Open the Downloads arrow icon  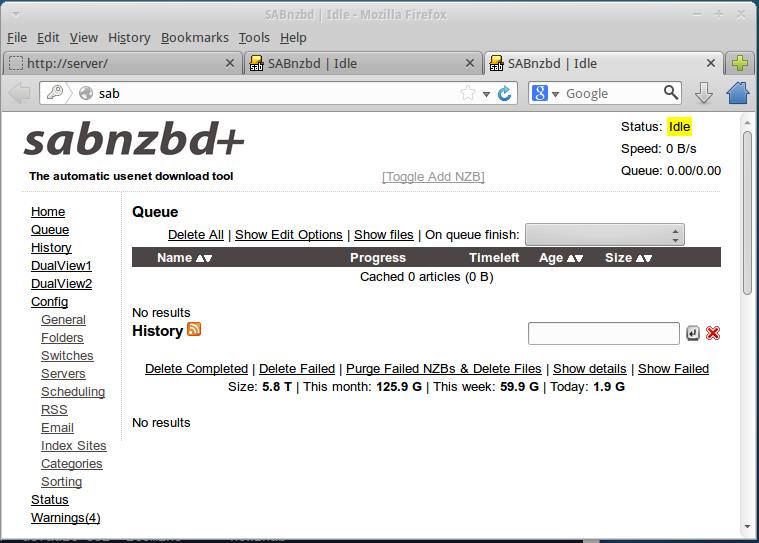pyautogui.click(x=703, y=92)
